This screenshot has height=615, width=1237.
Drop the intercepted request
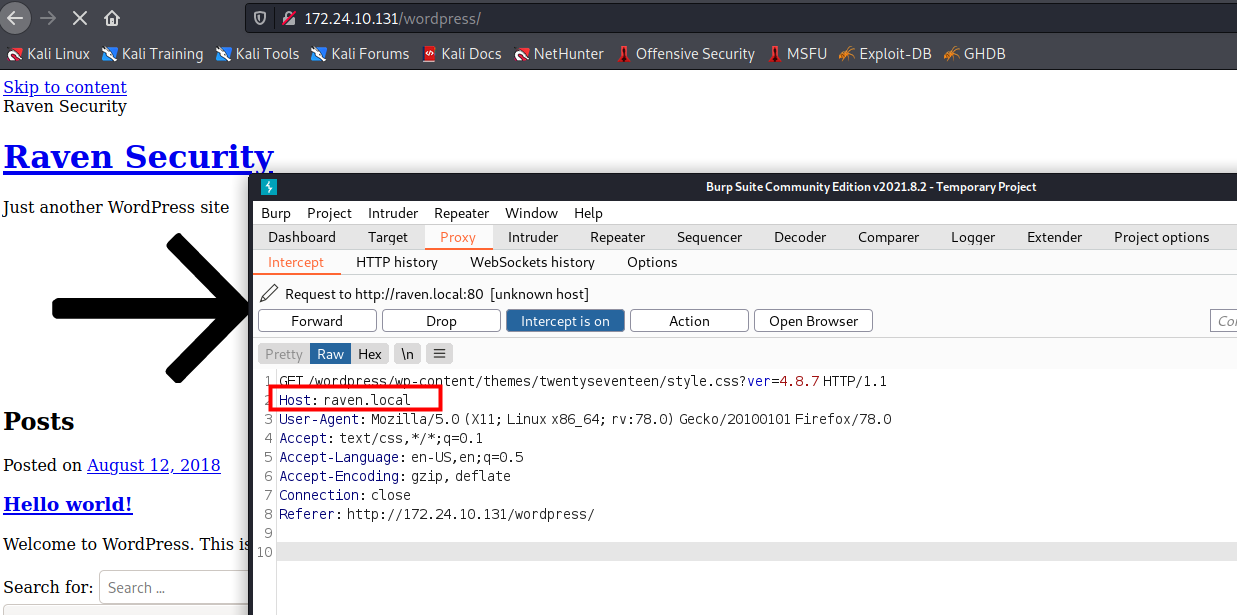tap(441, 321)
